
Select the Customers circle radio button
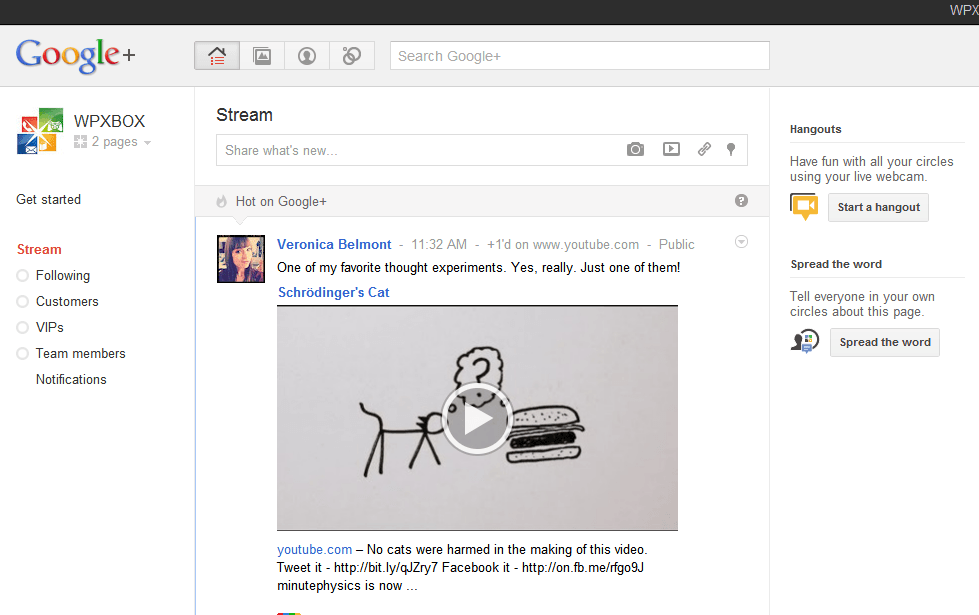22,302
